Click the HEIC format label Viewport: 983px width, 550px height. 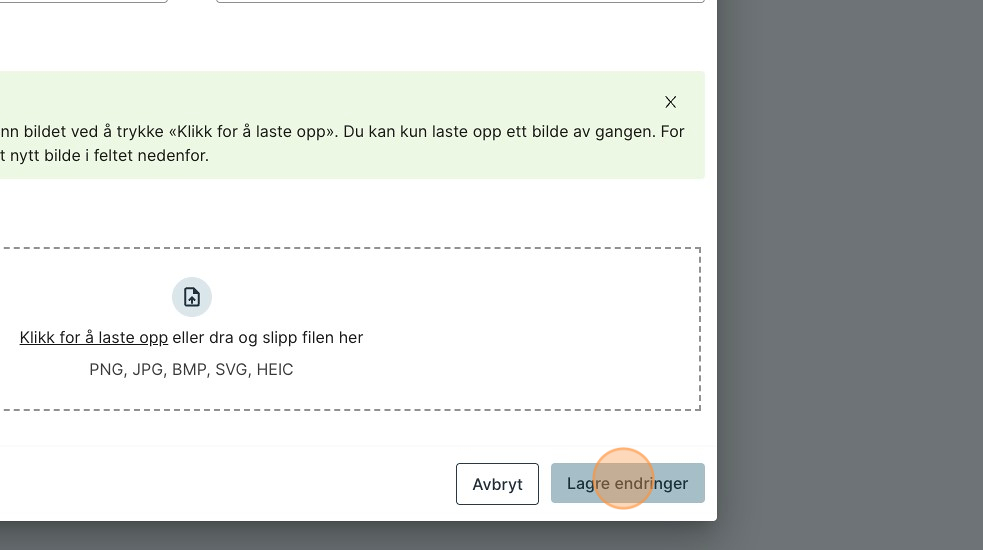[275, 370]
